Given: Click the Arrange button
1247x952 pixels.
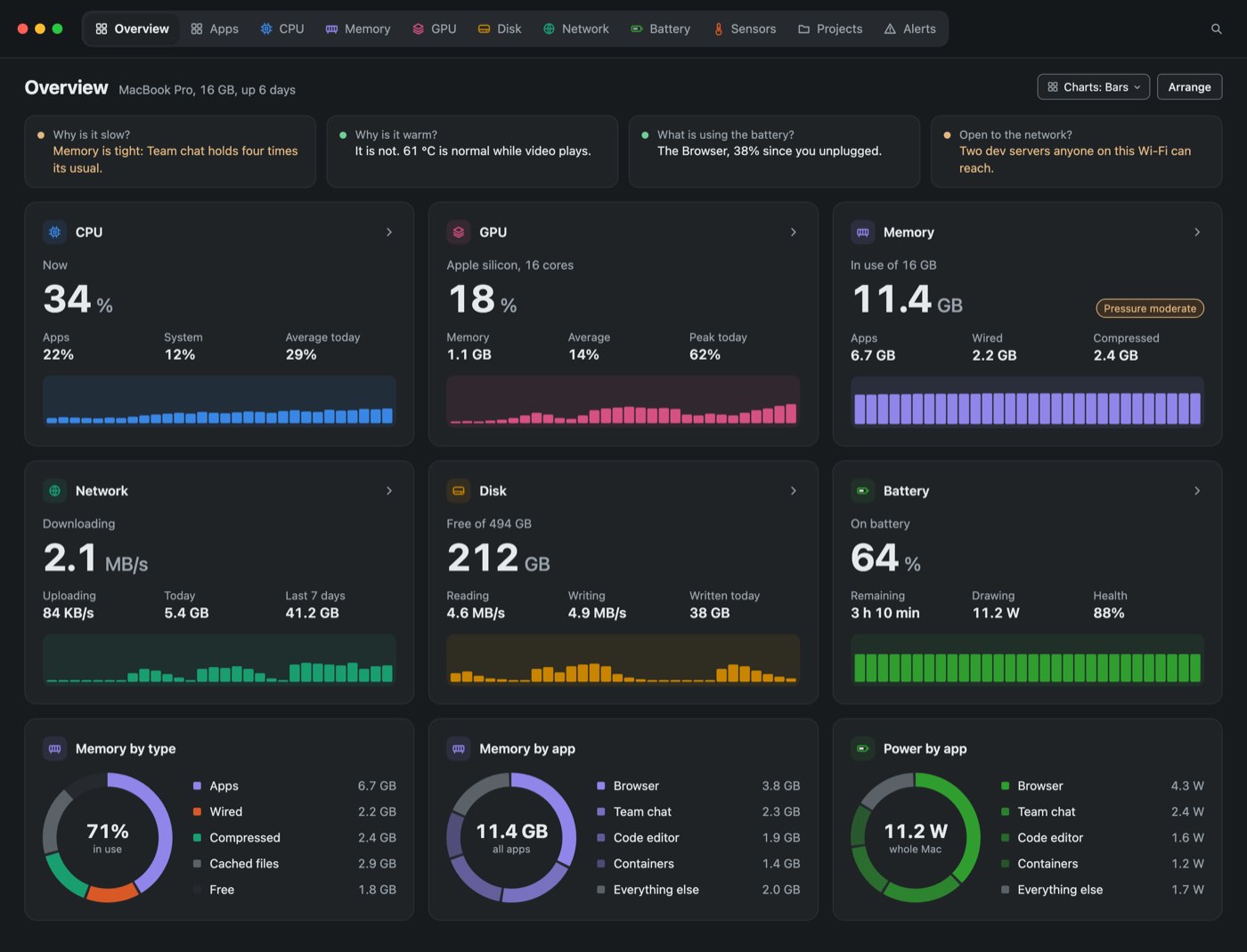Looking at the screenshot, I should pyautogui.click(x=1189, y=87).
